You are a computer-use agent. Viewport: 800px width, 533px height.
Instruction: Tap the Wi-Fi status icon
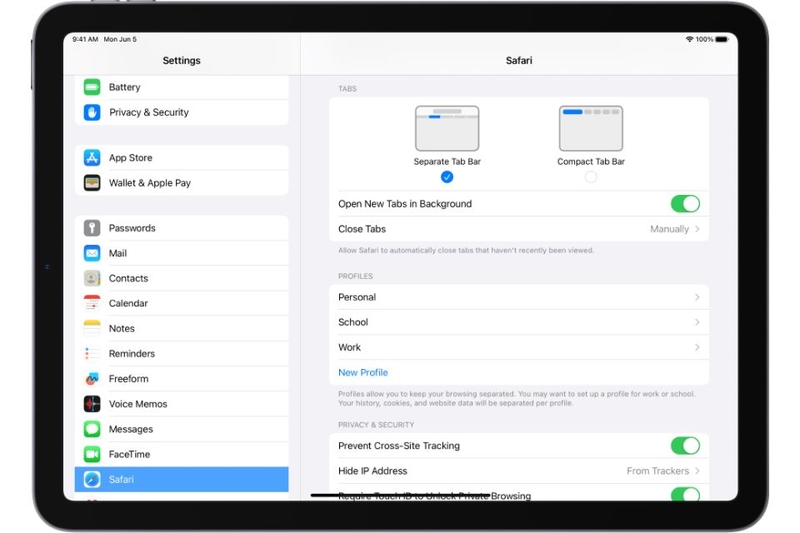(689, 39)
